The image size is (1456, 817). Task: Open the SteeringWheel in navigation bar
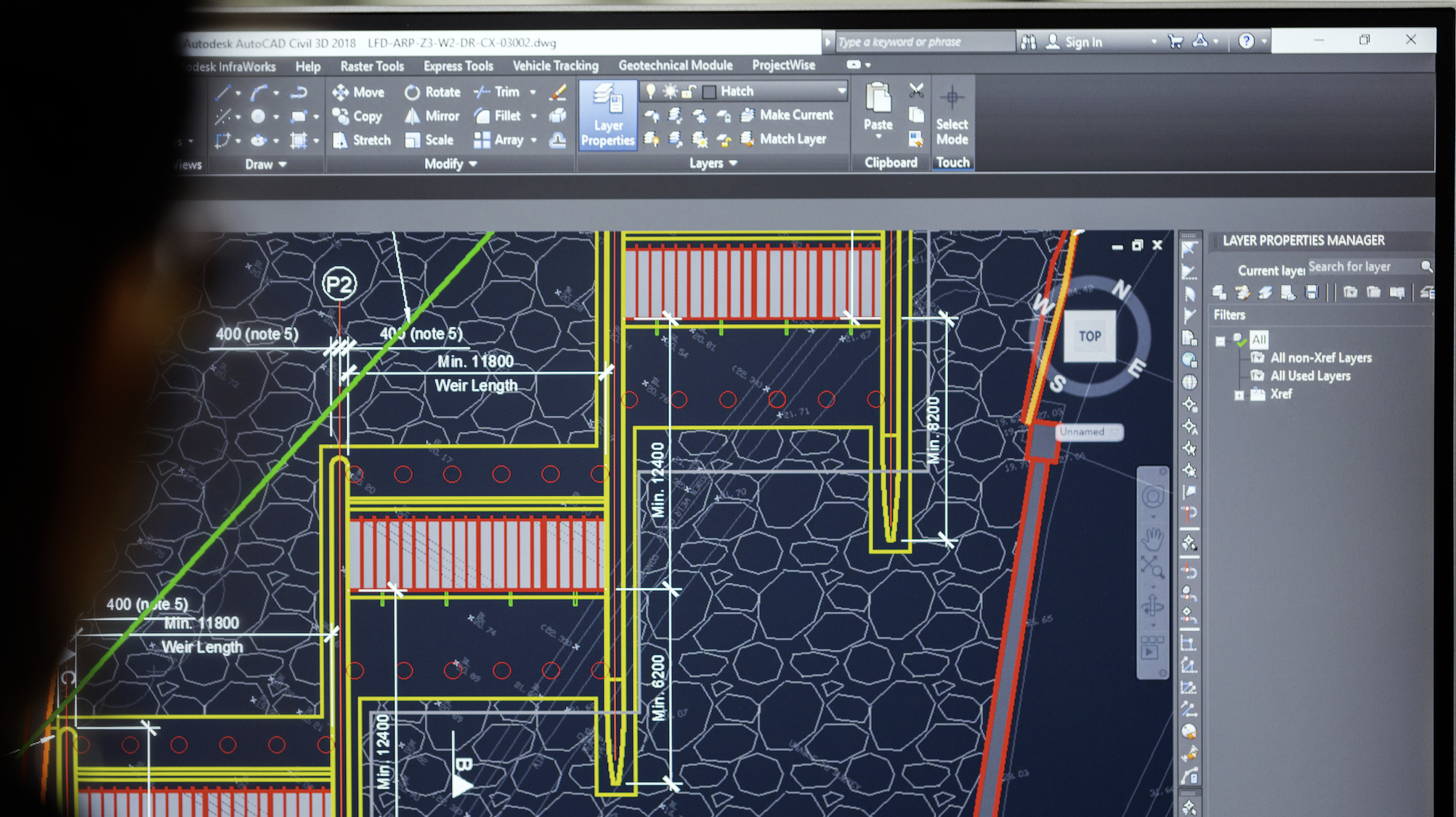click(1153, 497)
